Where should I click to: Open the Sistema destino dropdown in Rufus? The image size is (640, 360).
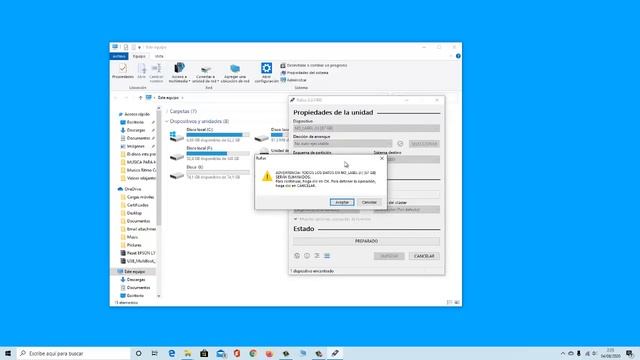coord(413,159)
